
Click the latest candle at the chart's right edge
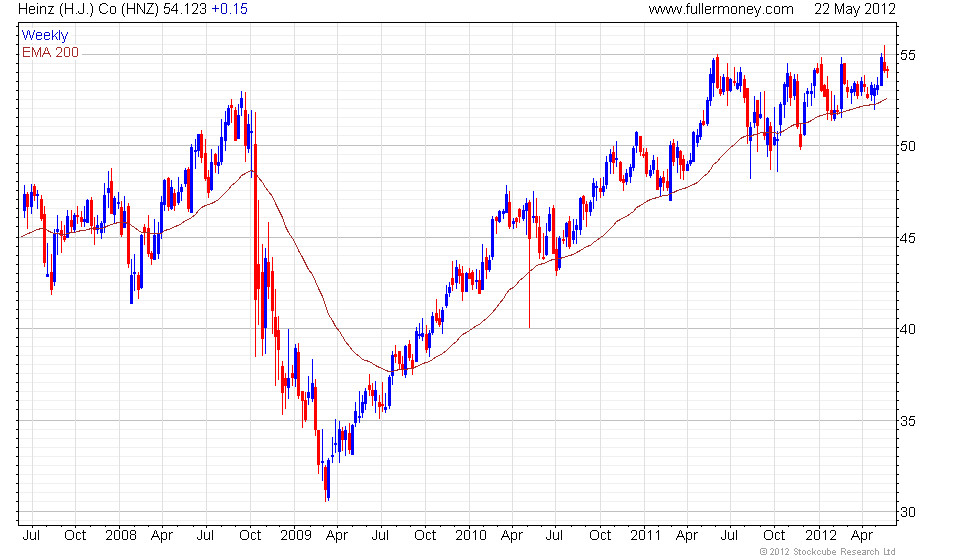(887, 71)
